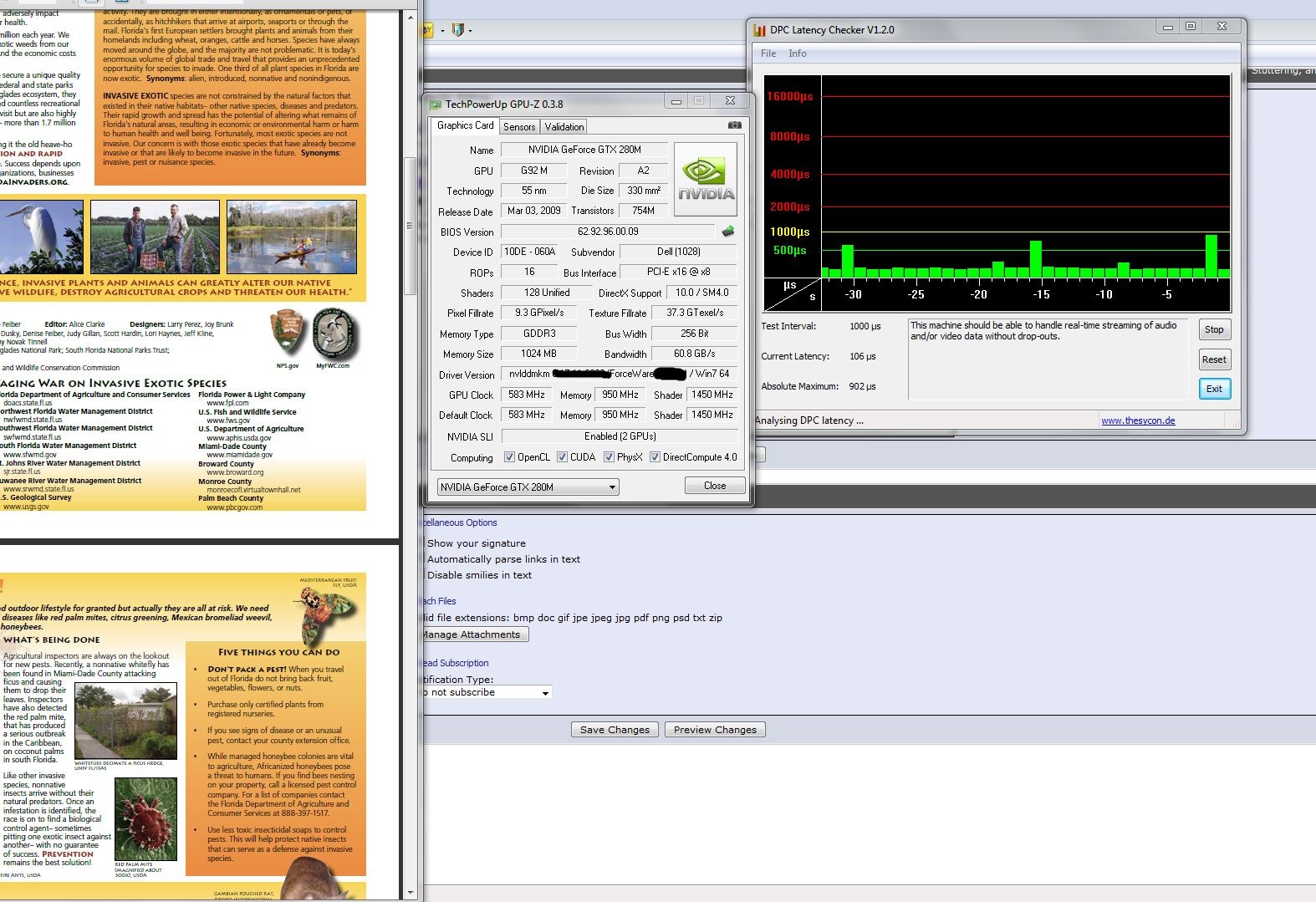Click the yellow toolbar icon in browser
Screen dimensions: 1316x902
(x=428, y=30)
